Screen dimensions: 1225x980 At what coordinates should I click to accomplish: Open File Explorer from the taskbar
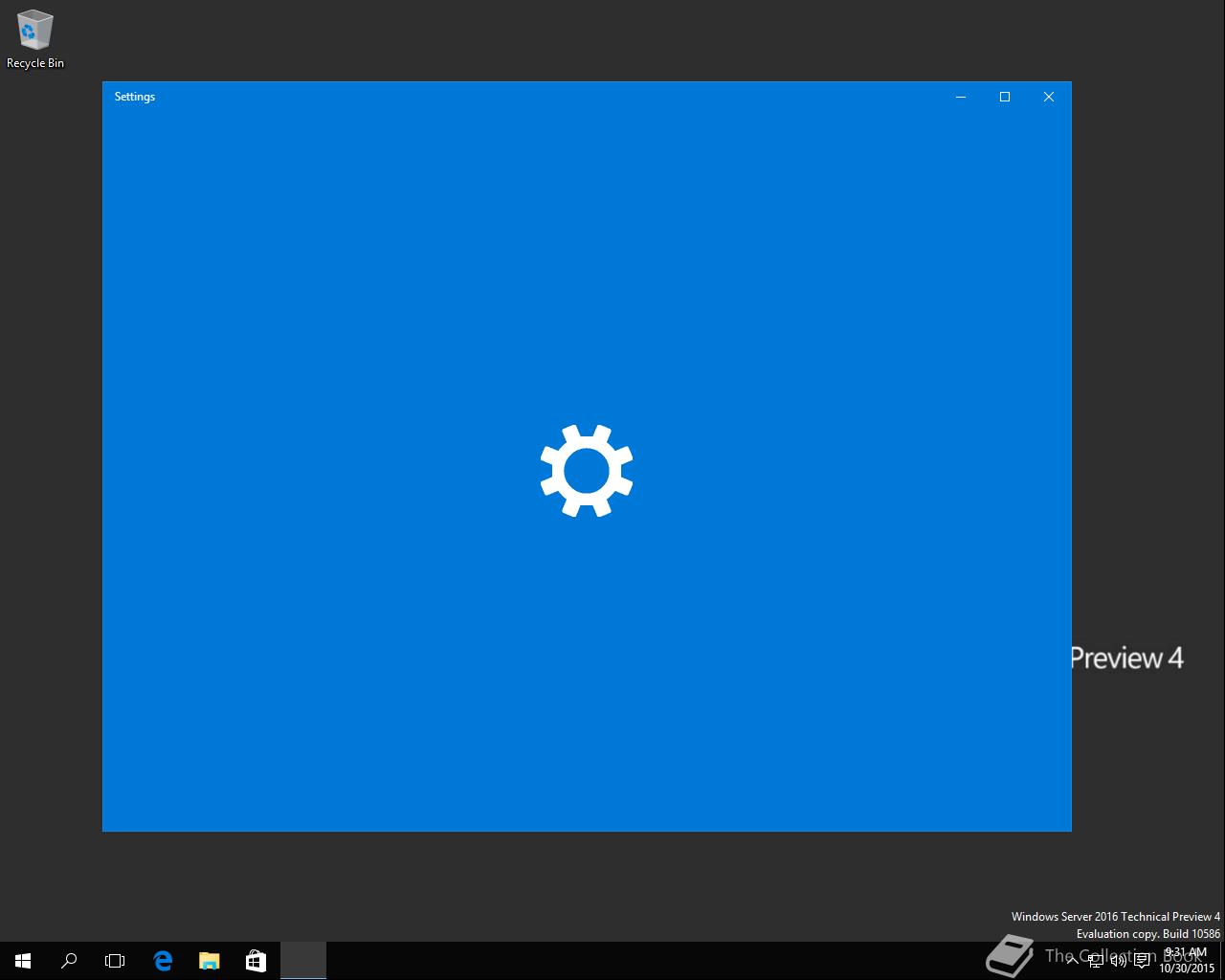pyautogui.click(x=209, y=961)
